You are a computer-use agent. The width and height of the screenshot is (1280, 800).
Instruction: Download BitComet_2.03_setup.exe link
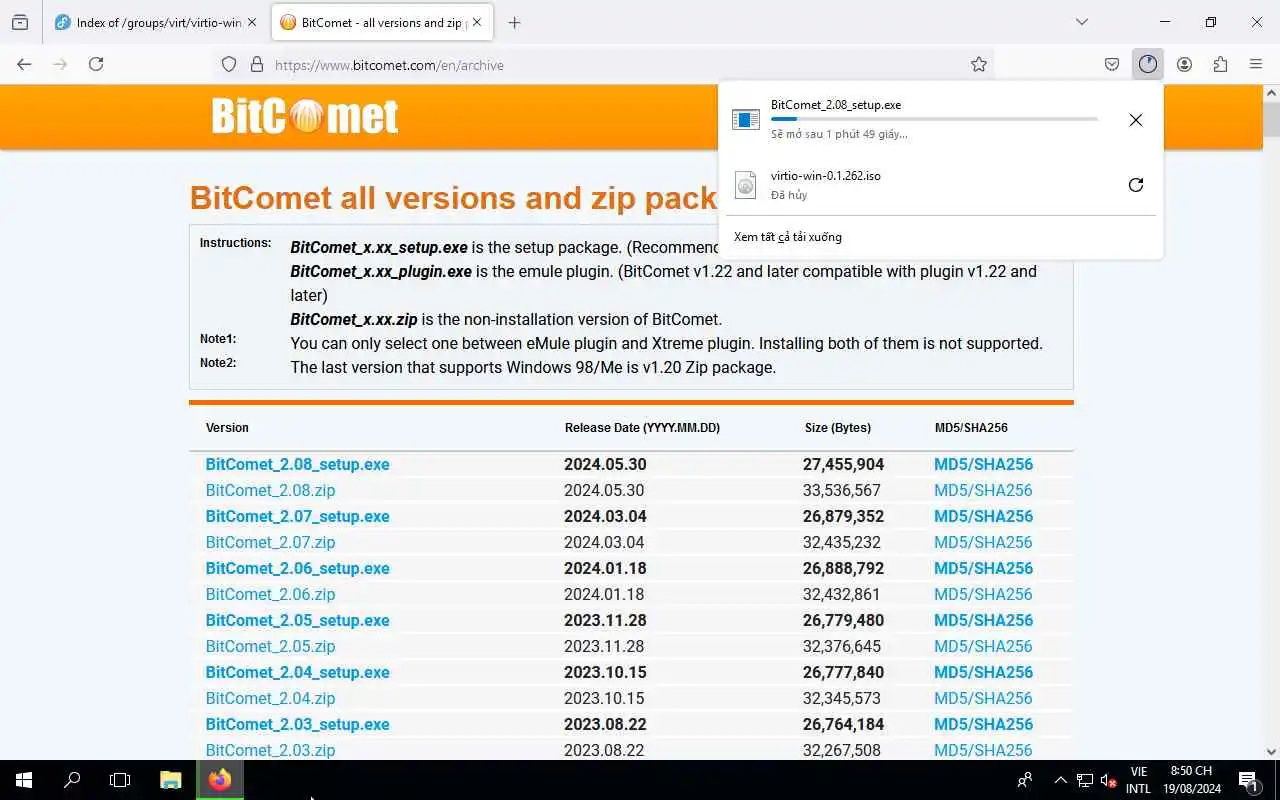pyautogui.click(x=297, y=724)
